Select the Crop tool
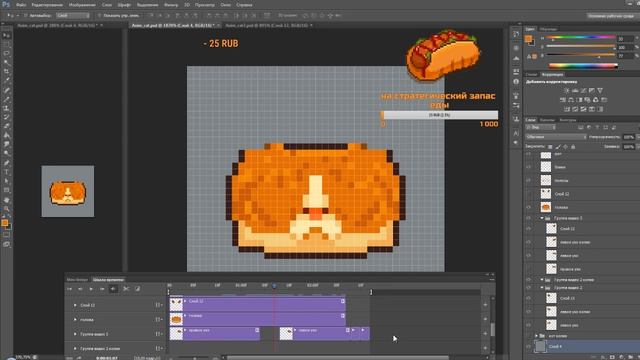 pos(7,71)
